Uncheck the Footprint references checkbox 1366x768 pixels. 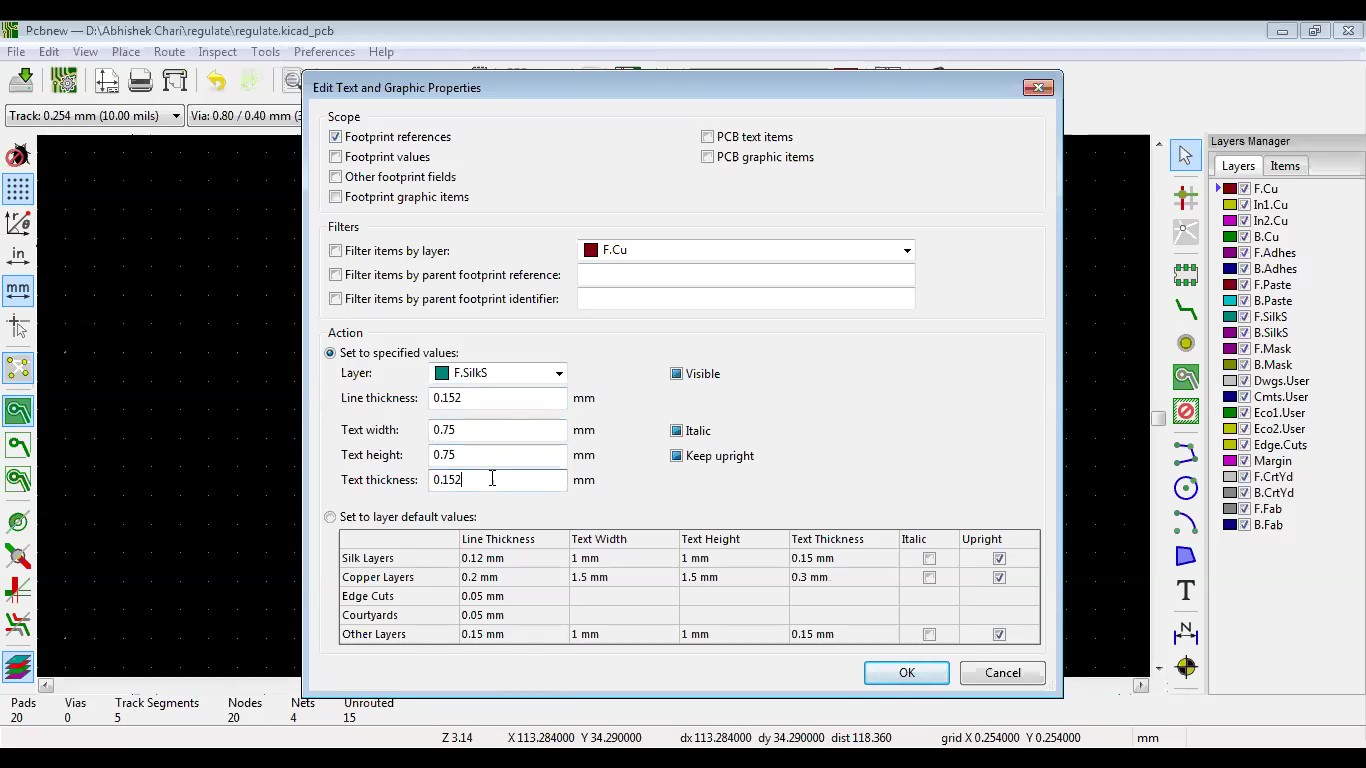point(335,136)
